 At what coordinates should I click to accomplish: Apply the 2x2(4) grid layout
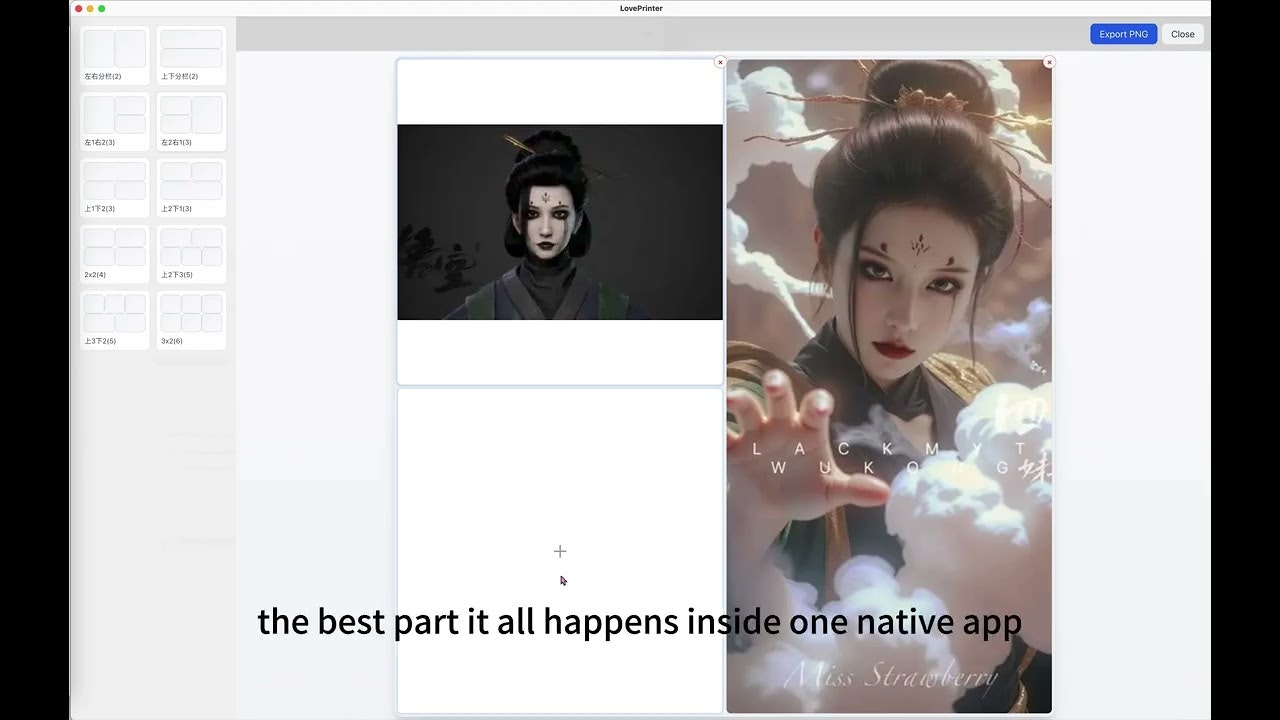pyautogui.click(x=115, y=253)
